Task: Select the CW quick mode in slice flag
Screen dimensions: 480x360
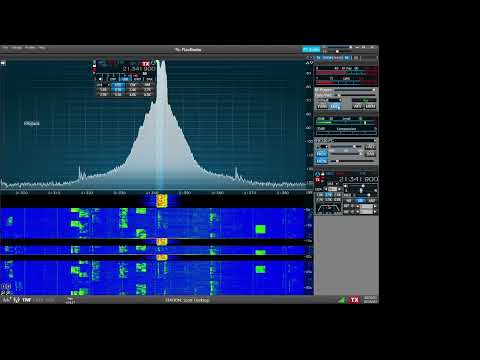Action: click(x=133, y=85)
